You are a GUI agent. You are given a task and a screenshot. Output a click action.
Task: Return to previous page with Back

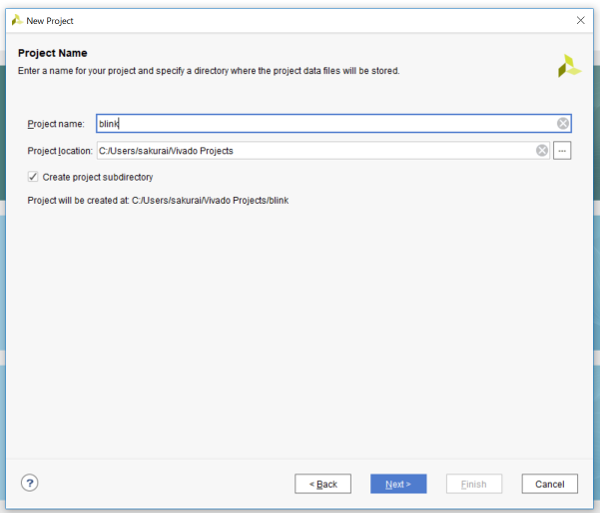pyautogui.click(x=323, y=484)
